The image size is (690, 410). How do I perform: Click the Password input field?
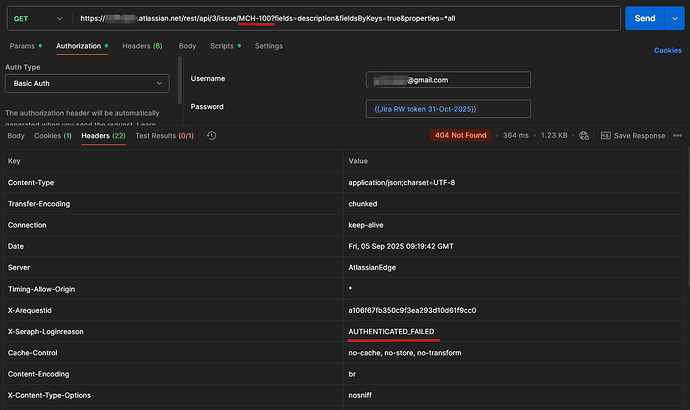coord(448,108)
